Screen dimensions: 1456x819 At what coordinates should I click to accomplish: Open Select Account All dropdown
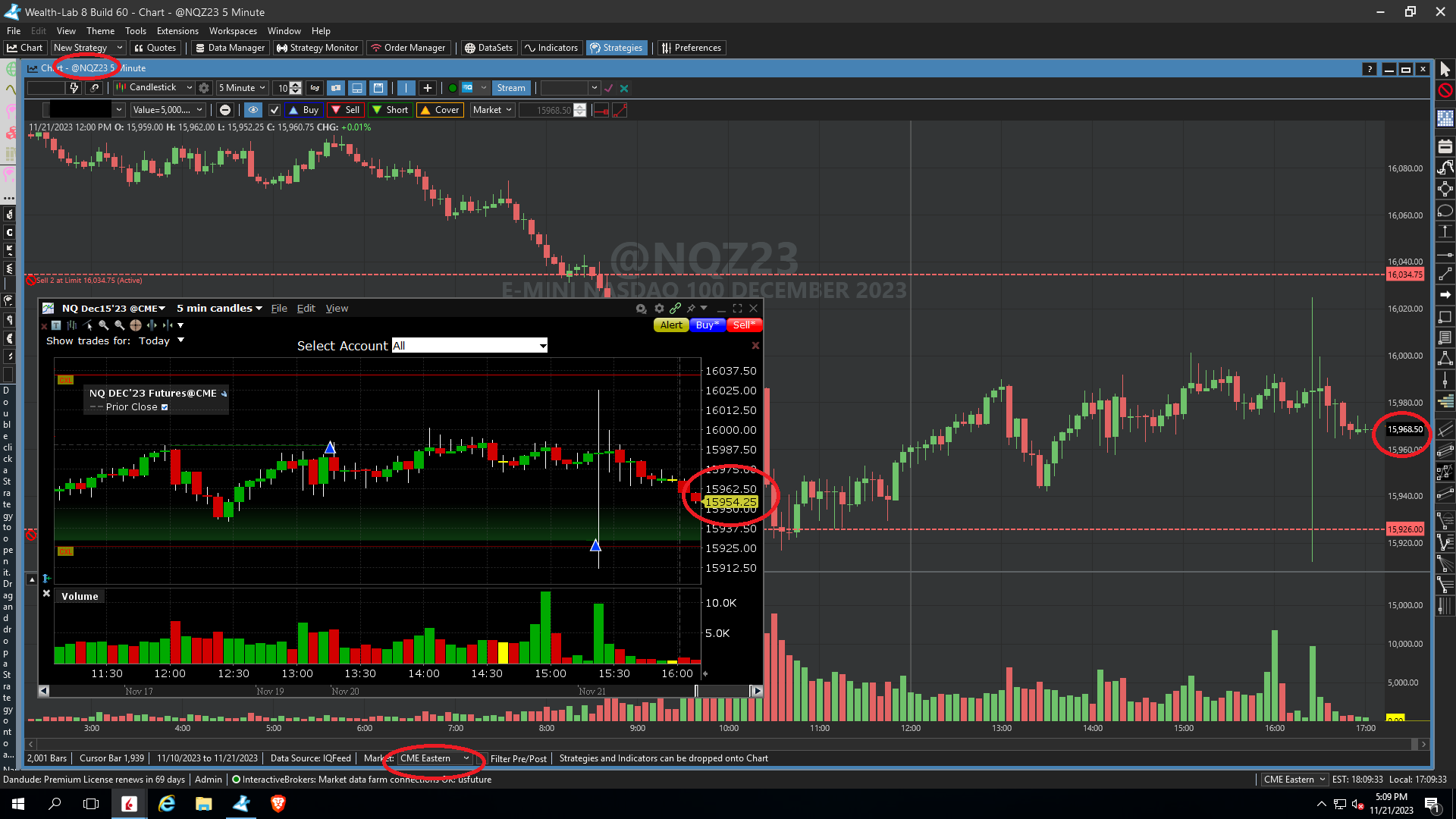[x=469, y=346]
